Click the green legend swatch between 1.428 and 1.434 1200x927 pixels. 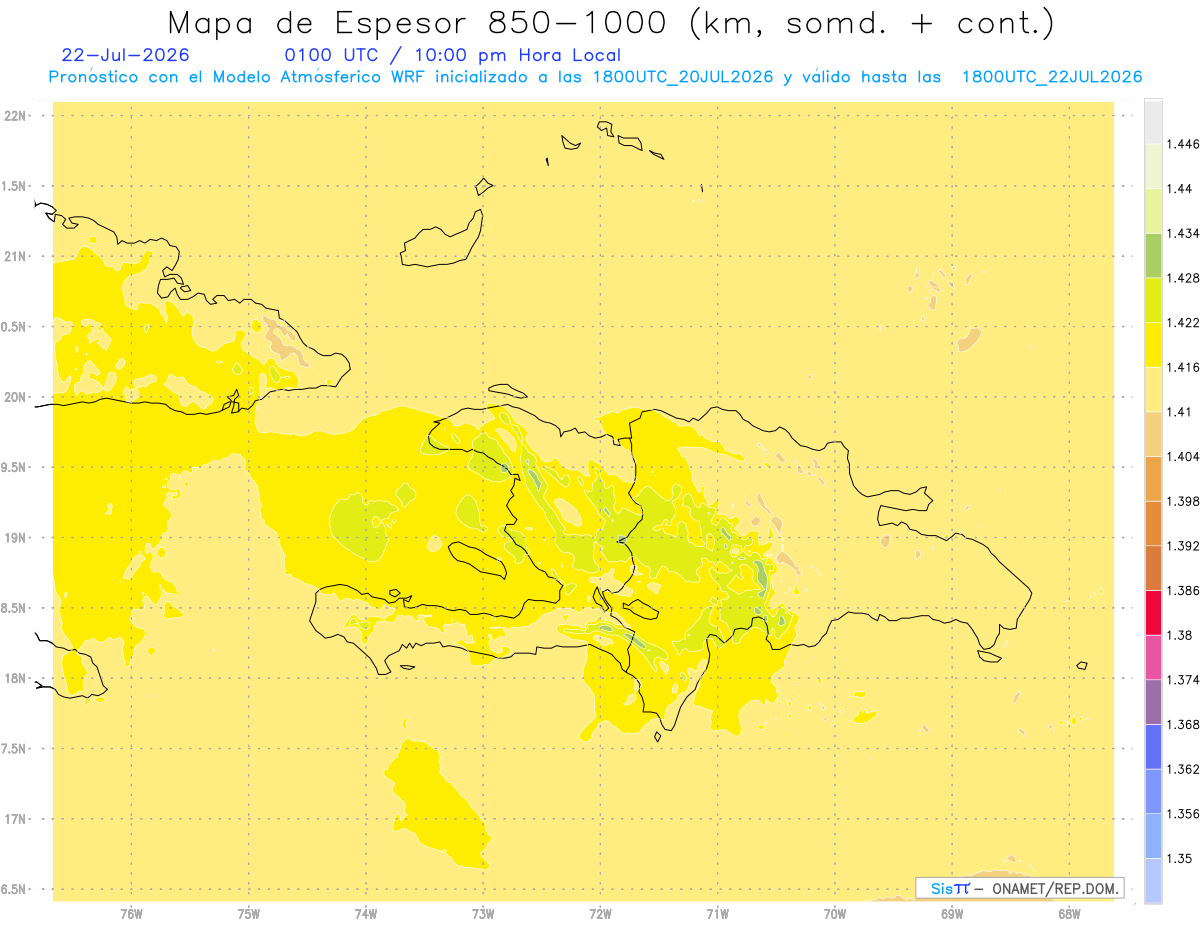1153,255
